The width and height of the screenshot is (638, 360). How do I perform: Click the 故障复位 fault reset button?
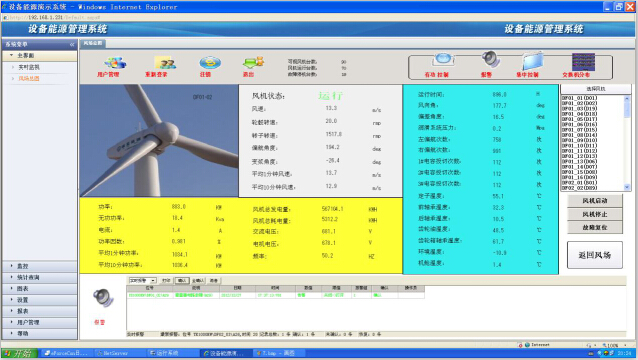click(x=594, y=227)
